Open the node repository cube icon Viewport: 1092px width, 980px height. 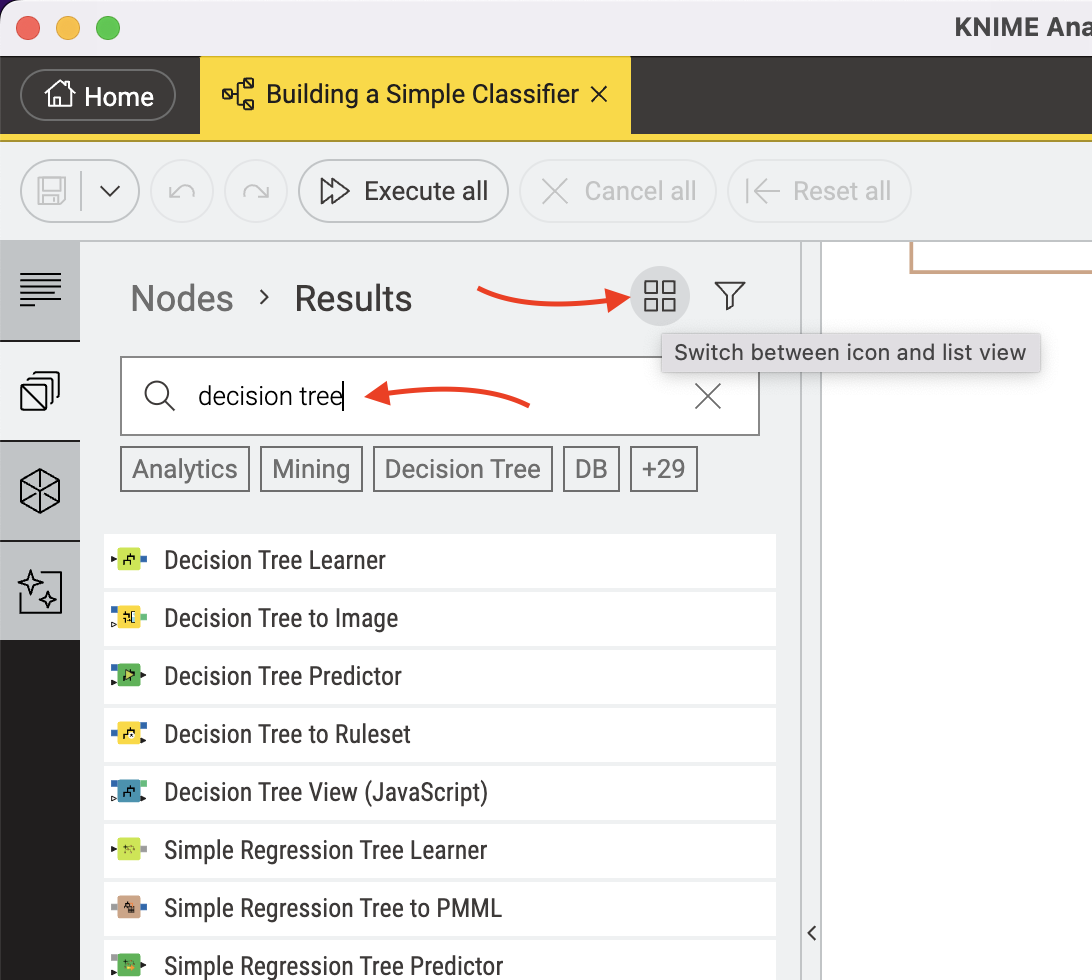[40, 490]
